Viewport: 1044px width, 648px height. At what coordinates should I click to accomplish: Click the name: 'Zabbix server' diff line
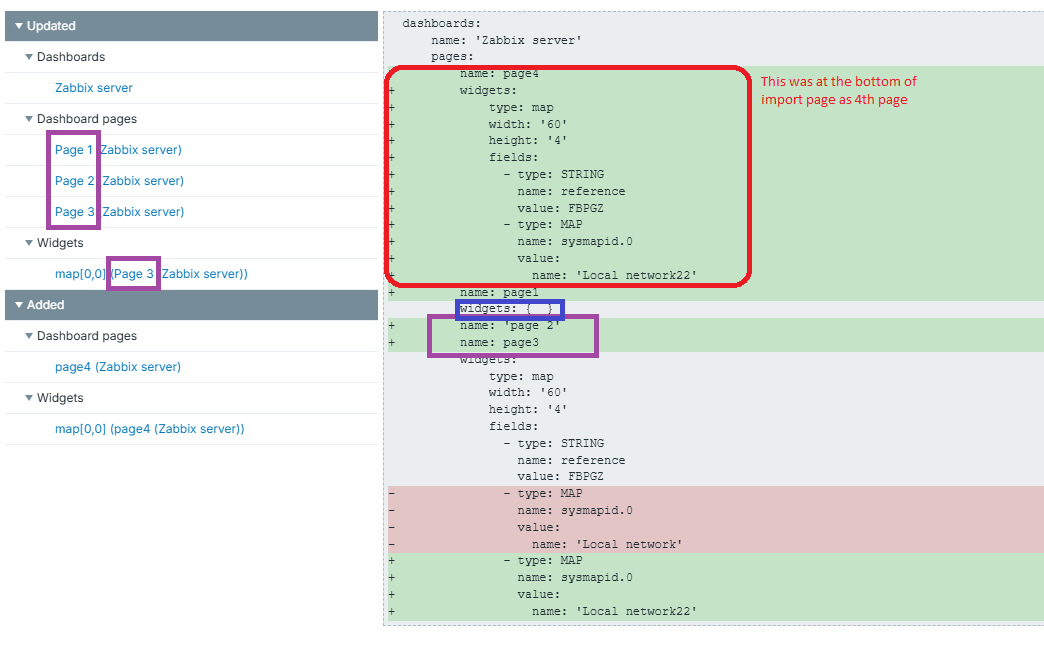(x=506, y=40)
